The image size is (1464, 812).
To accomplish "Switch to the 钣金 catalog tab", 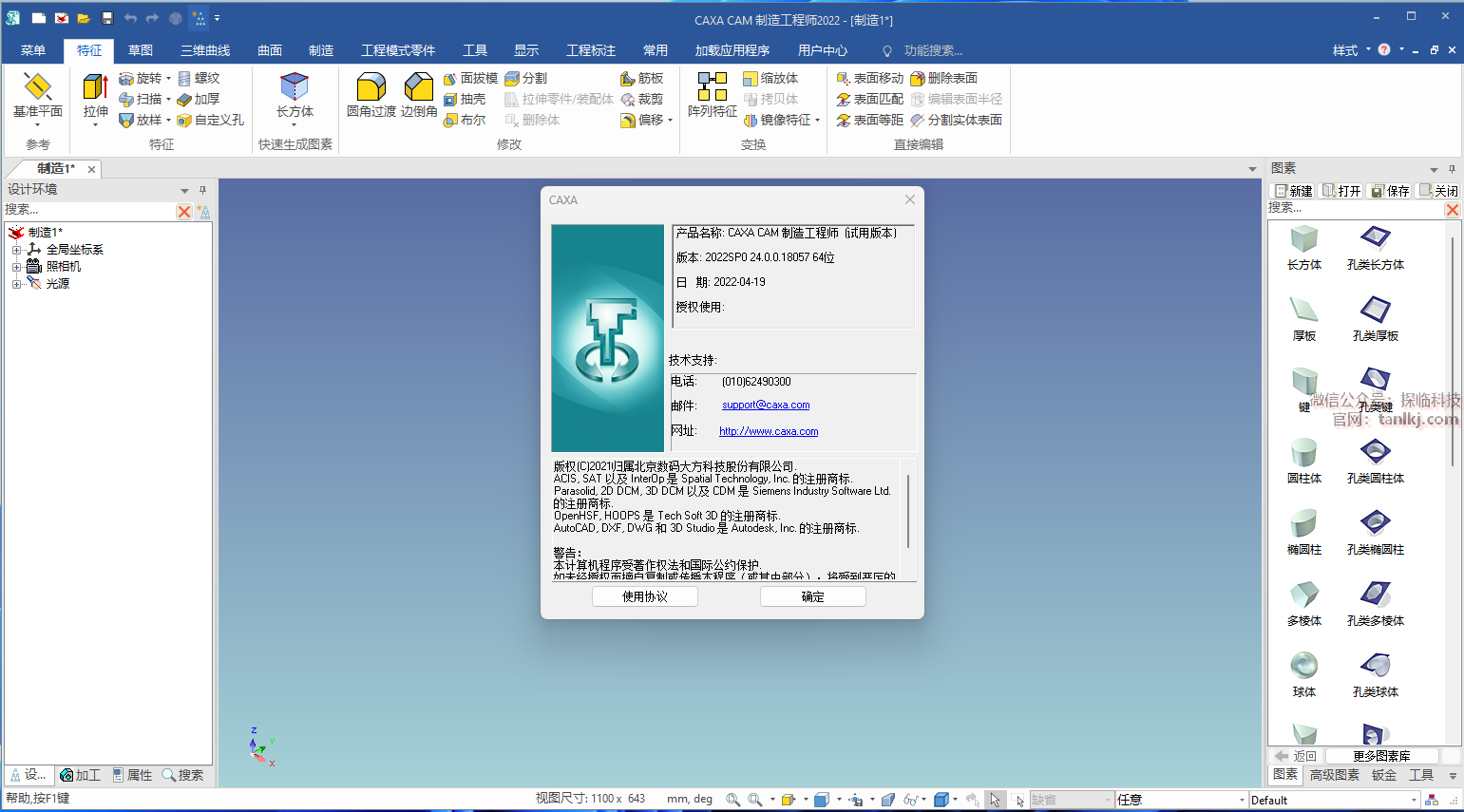I will pyautogui.click(x=1384, y=775).
